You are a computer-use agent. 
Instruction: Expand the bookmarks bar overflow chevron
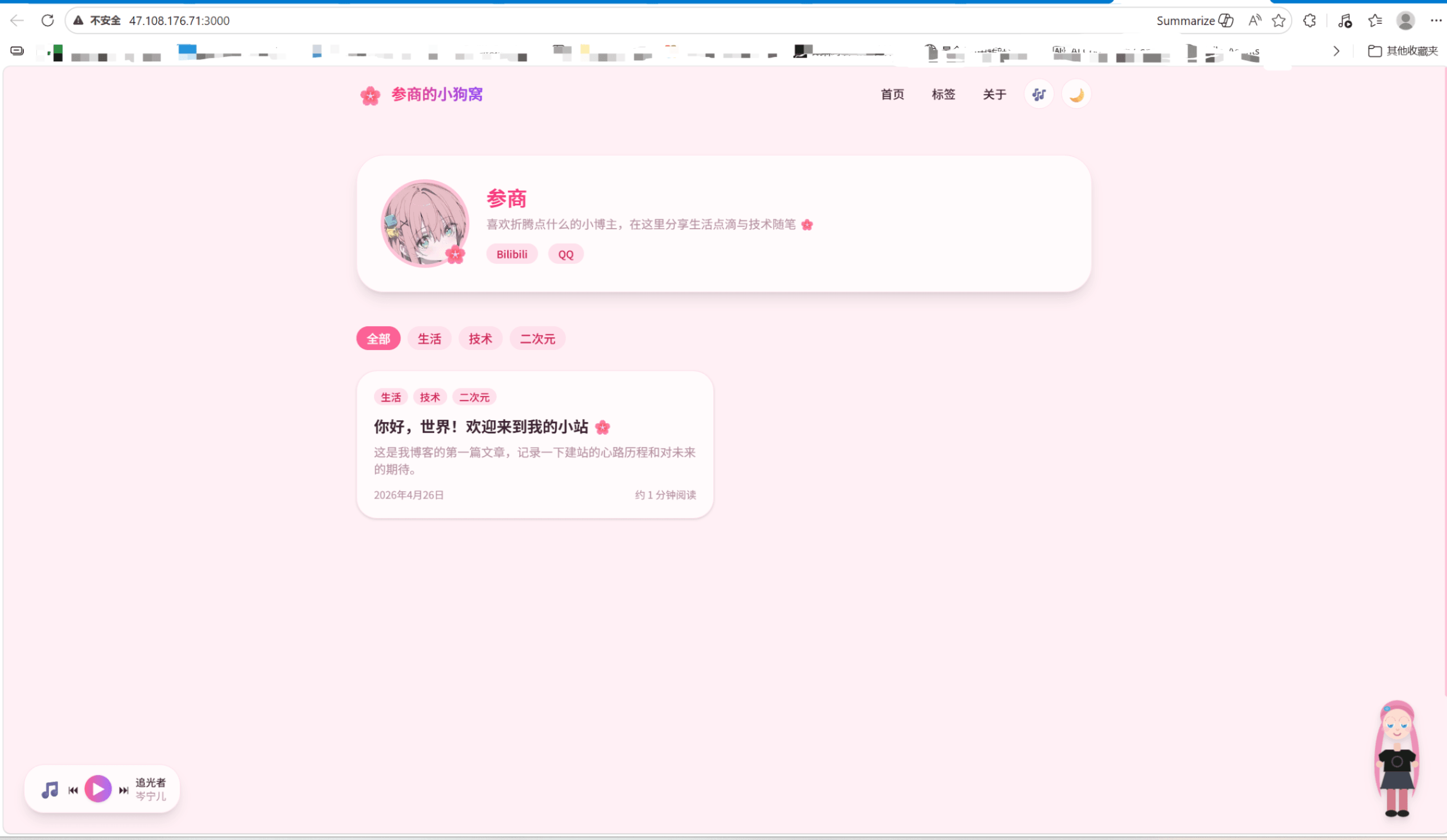pos(1336,51)
